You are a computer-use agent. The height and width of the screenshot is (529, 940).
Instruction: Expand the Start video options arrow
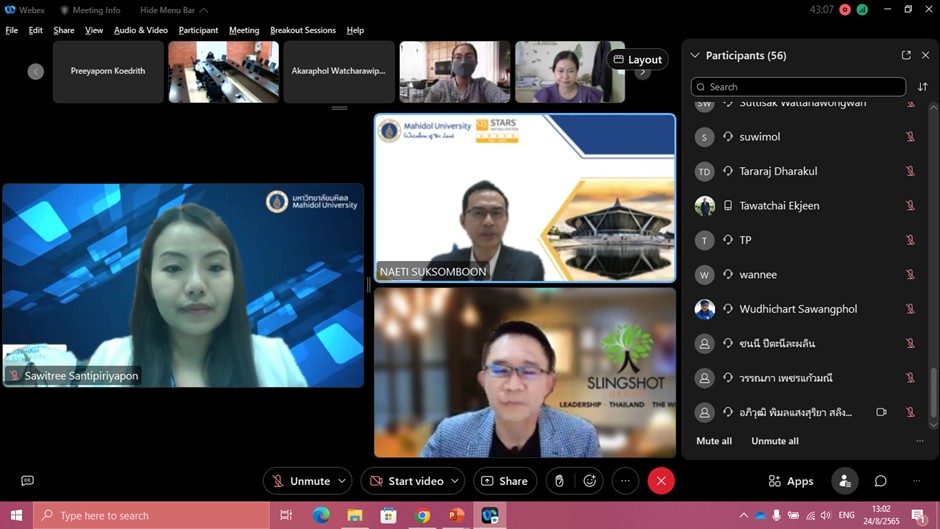pos(454,481)
